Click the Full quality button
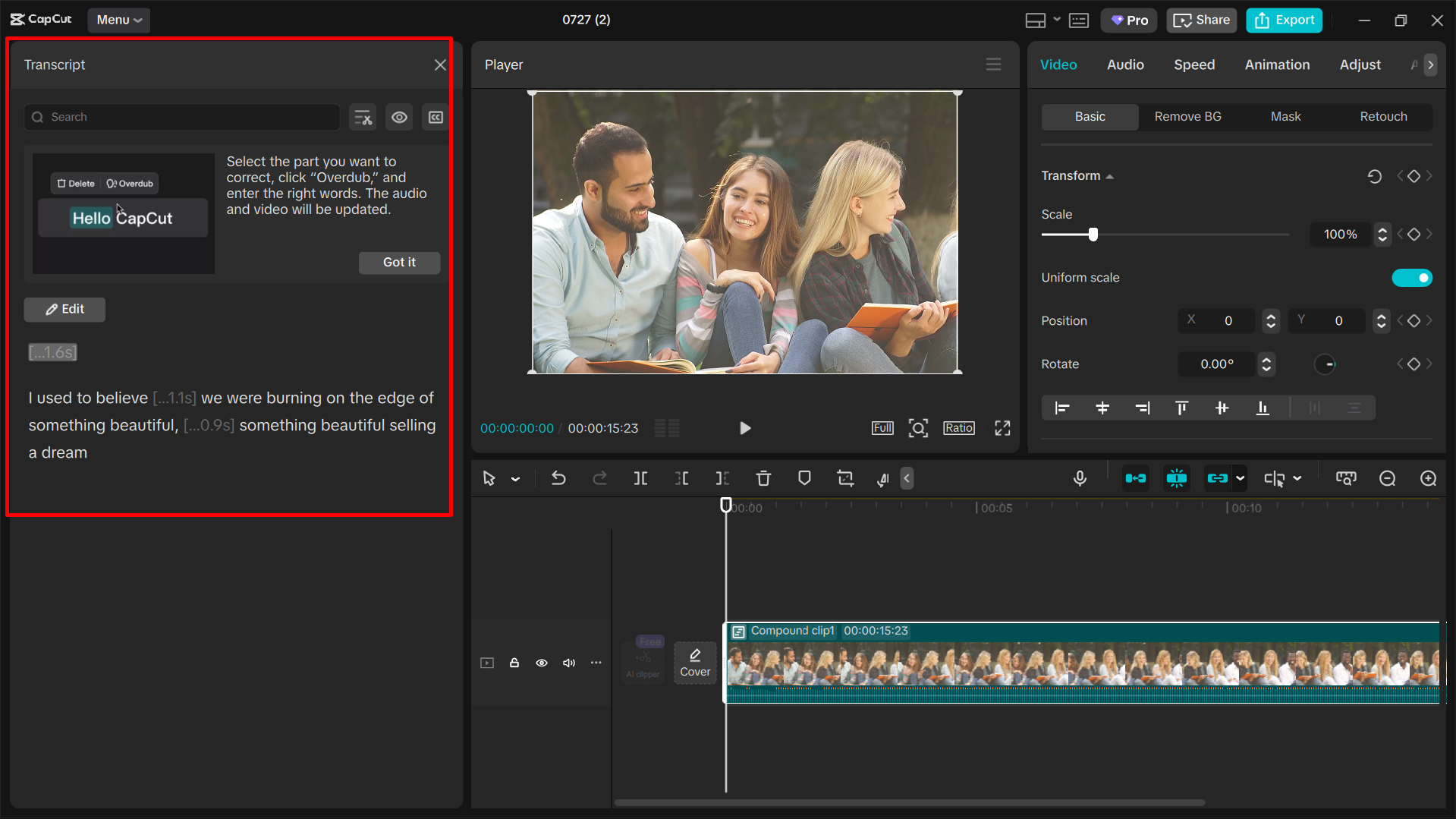Image resolution: width=1456 pixels, height=819 pixels. coord(882,428)
